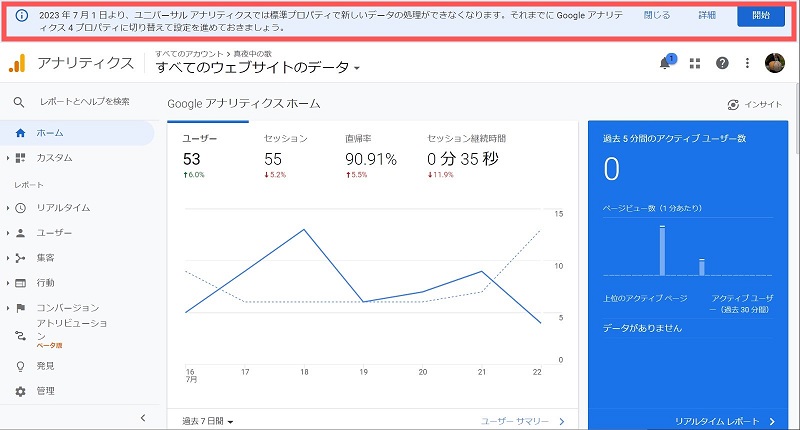Click the search magnifier icon in the sidebar
The image size is (800, 430).
[x=19, y=102]
